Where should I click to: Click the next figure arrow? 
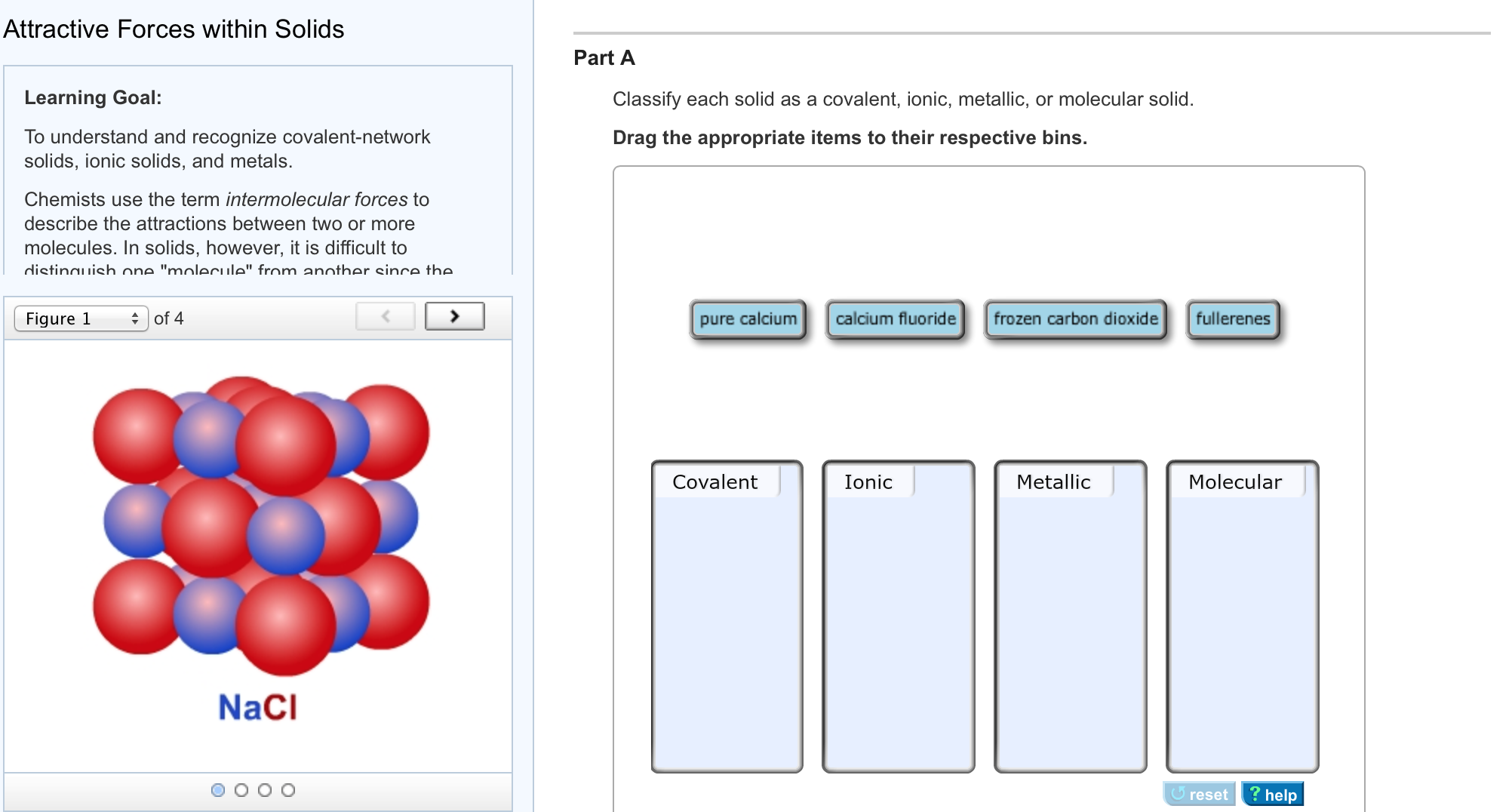tap(454, 316)
